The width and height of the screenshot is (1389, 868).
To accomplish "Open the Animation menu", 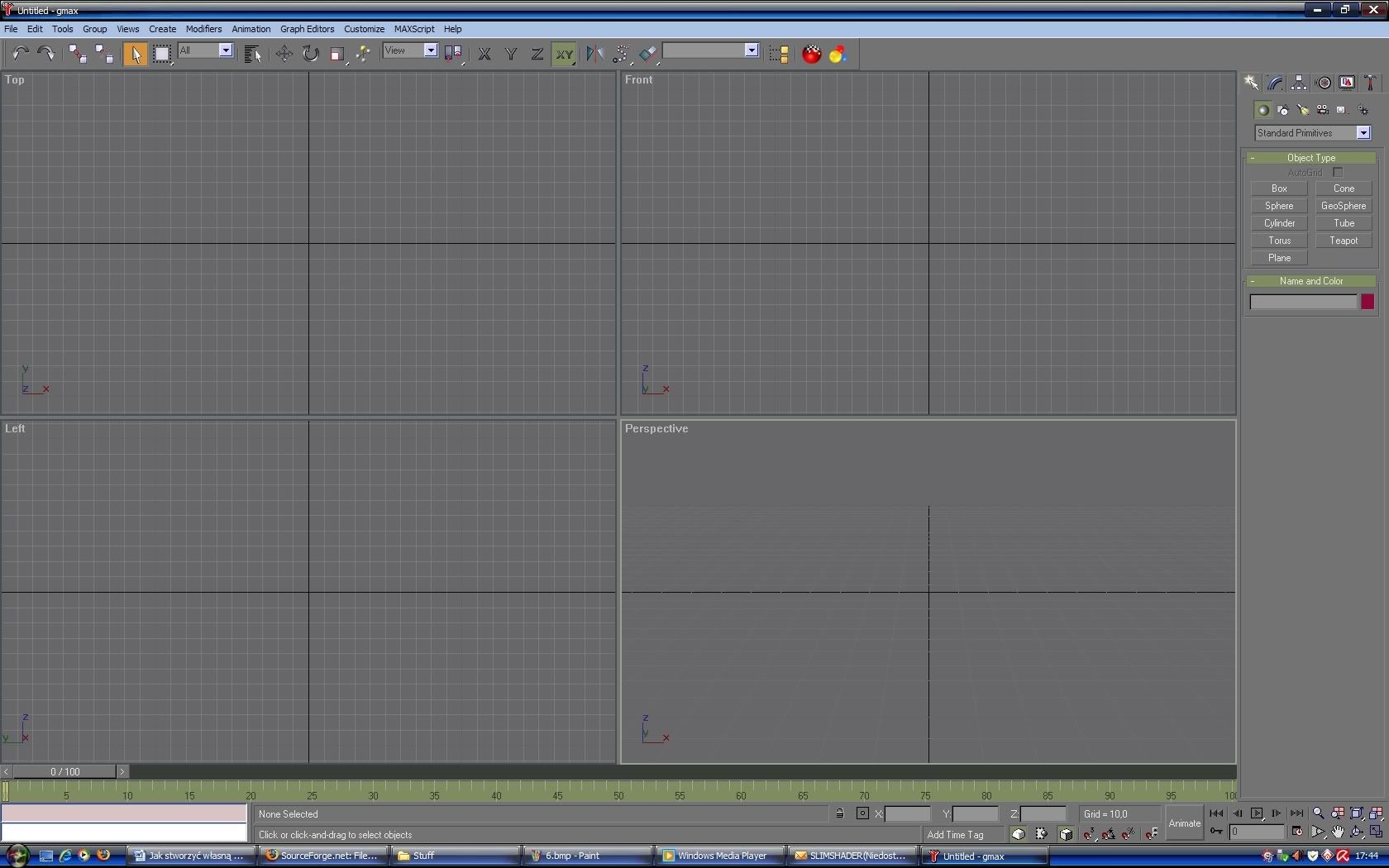I will click(x=251, y=29).
